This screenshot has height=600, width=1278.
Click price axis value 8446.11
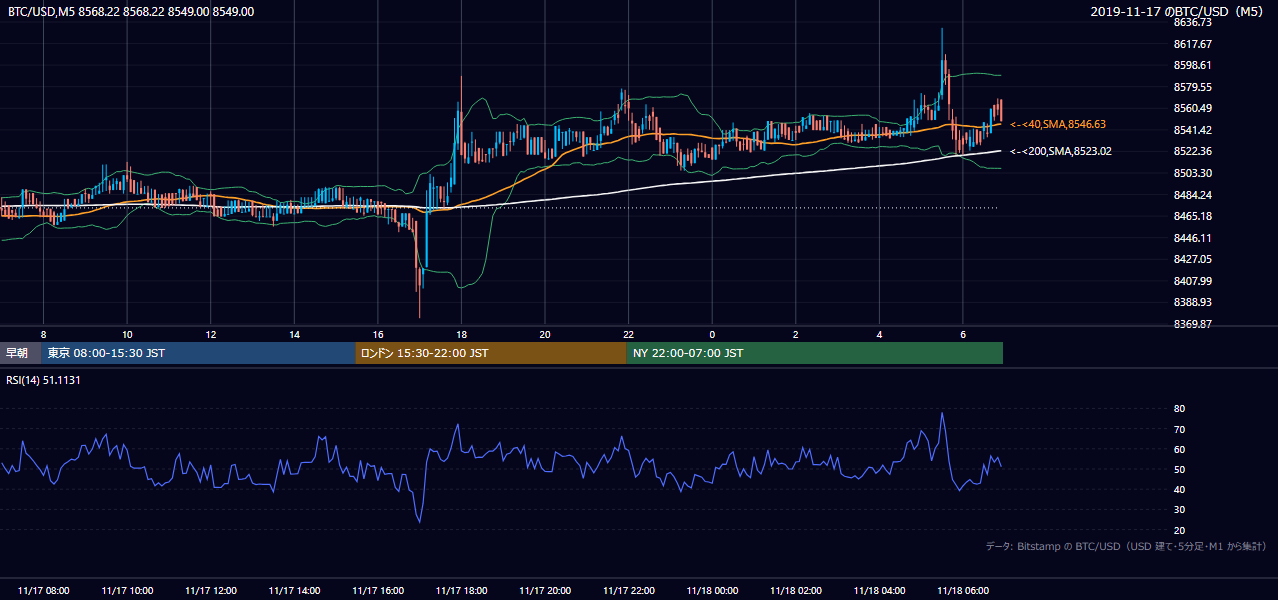[1193, 238]
